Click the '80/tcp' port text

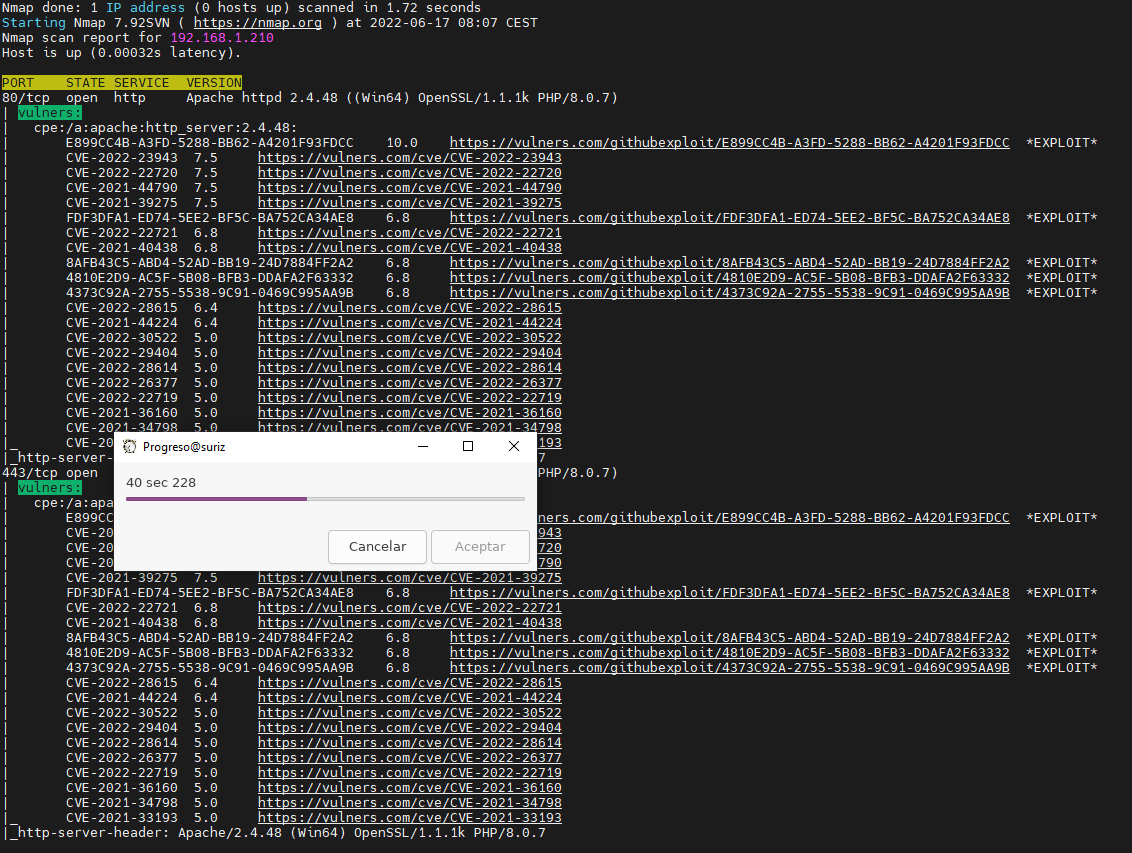(x=26, y=97)
